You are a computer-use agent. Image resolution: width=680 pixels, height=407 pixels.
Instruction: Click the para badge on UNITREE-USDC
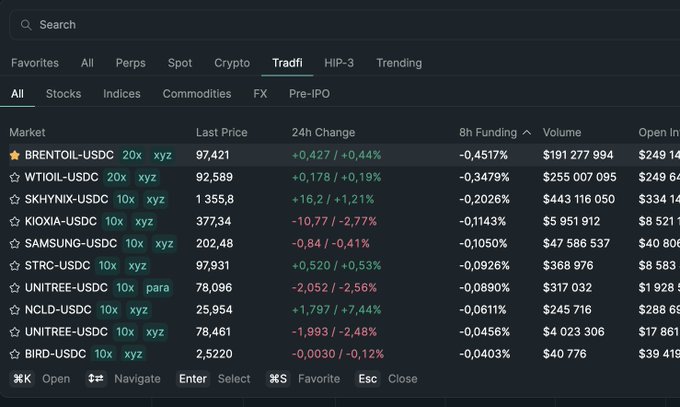coord(157,288)
